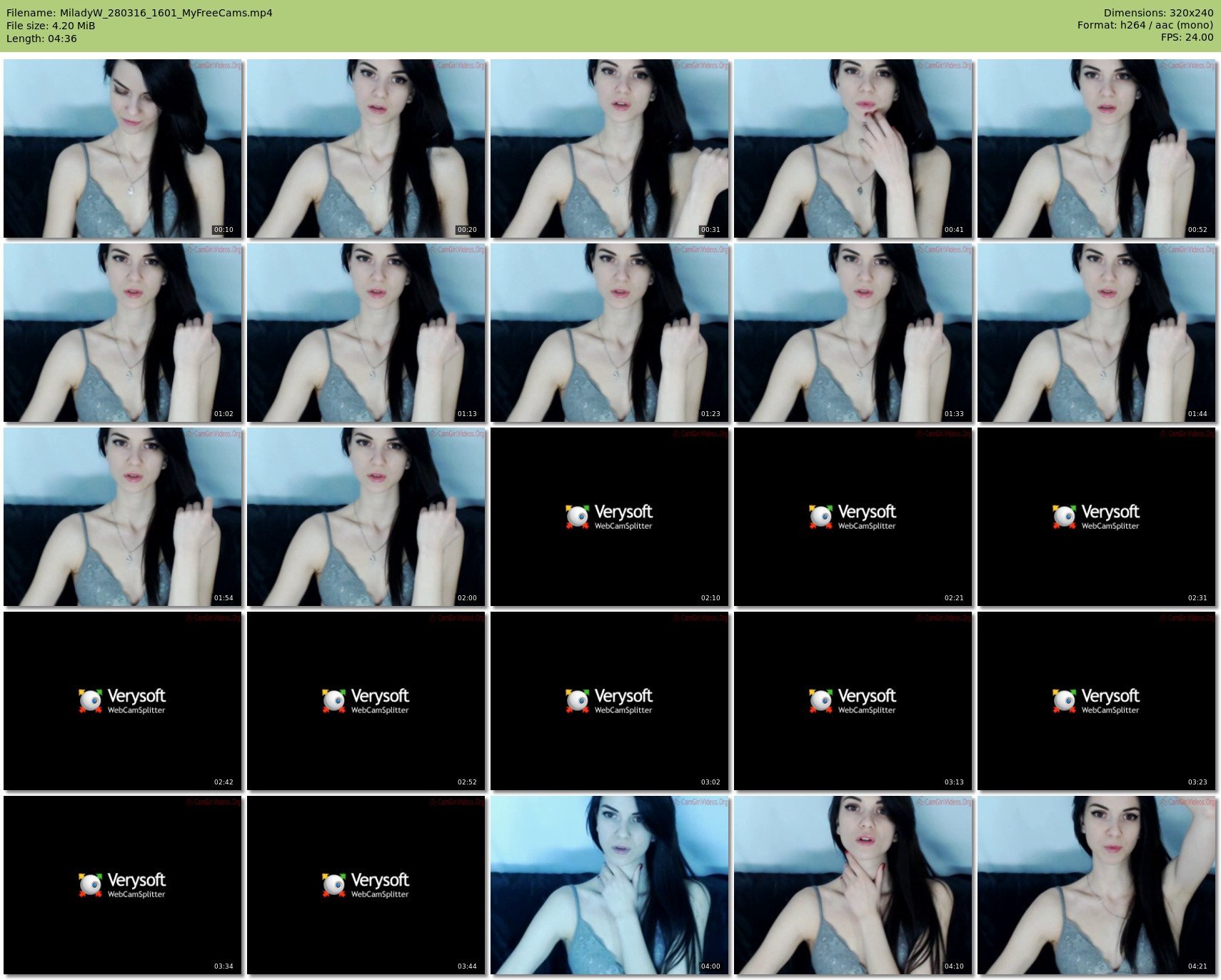Click the 03:23 timestamp label
The width and height of the screenshot is (1221, 980).
[x=1197, y=782]
